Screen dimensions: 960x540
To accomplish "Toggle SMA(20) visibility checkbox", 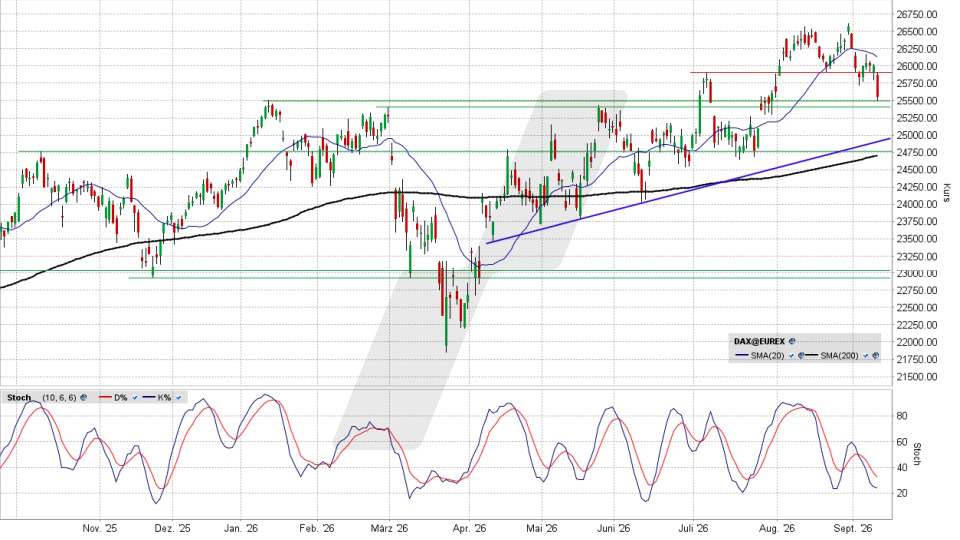I will [x=792, y=356].
